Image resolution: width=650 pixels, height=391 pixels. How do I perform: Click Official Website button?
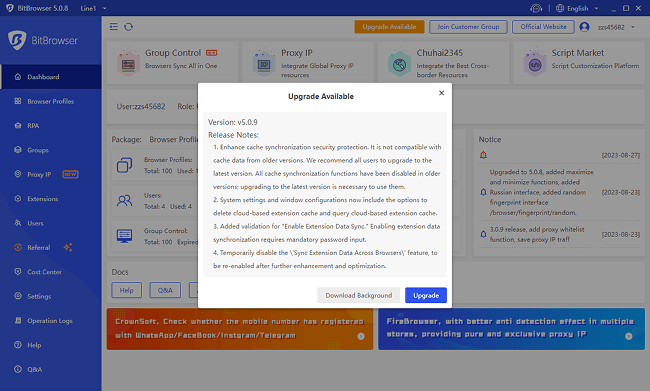point(543,27)
